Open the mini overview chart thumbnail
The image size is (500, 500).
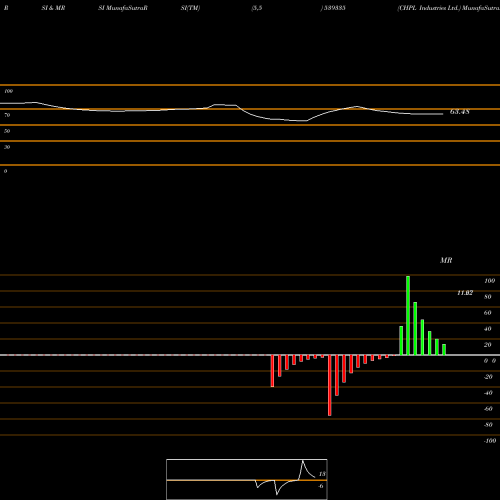(x=247, y=479)
